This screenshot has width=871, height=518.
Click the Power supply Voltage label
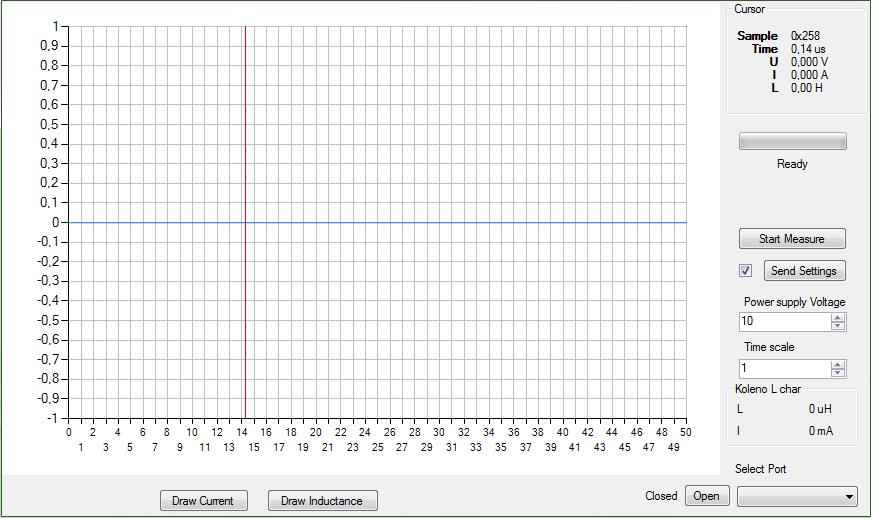coord(794,302)
